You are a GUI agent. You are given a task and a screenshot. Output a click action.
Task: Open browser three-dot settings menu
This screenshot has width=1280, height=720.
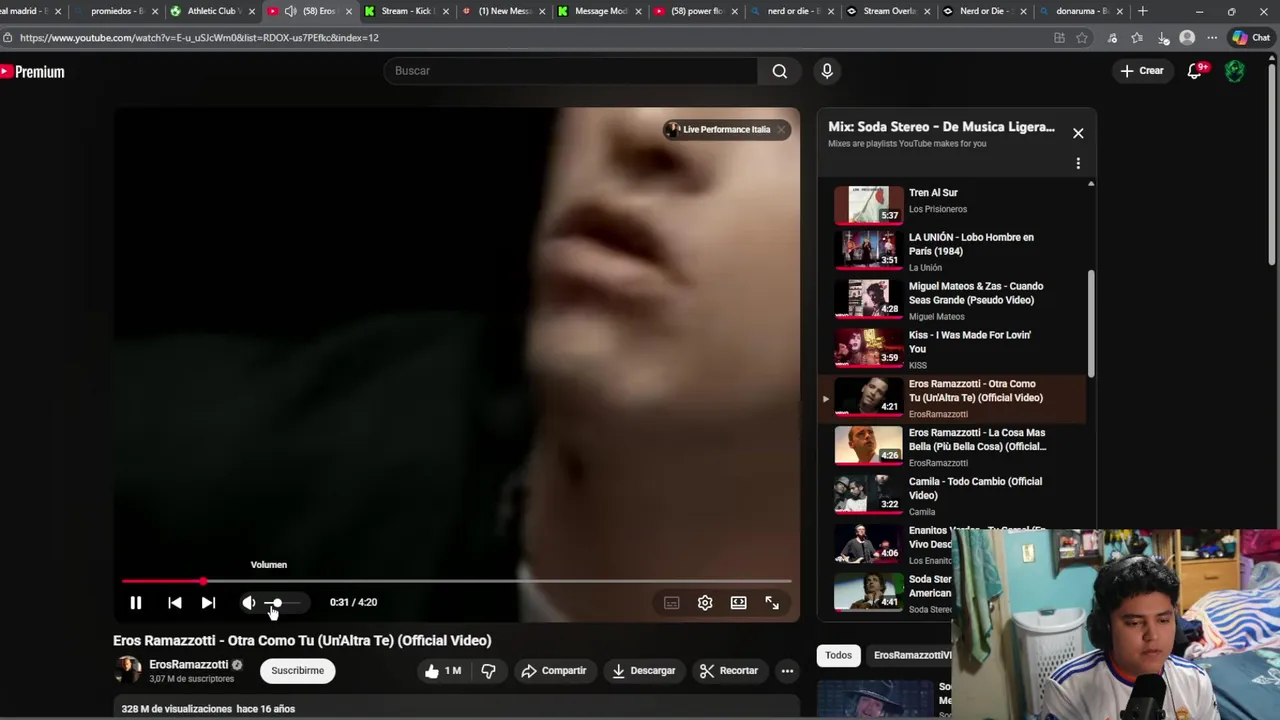tap(1211, 38)
